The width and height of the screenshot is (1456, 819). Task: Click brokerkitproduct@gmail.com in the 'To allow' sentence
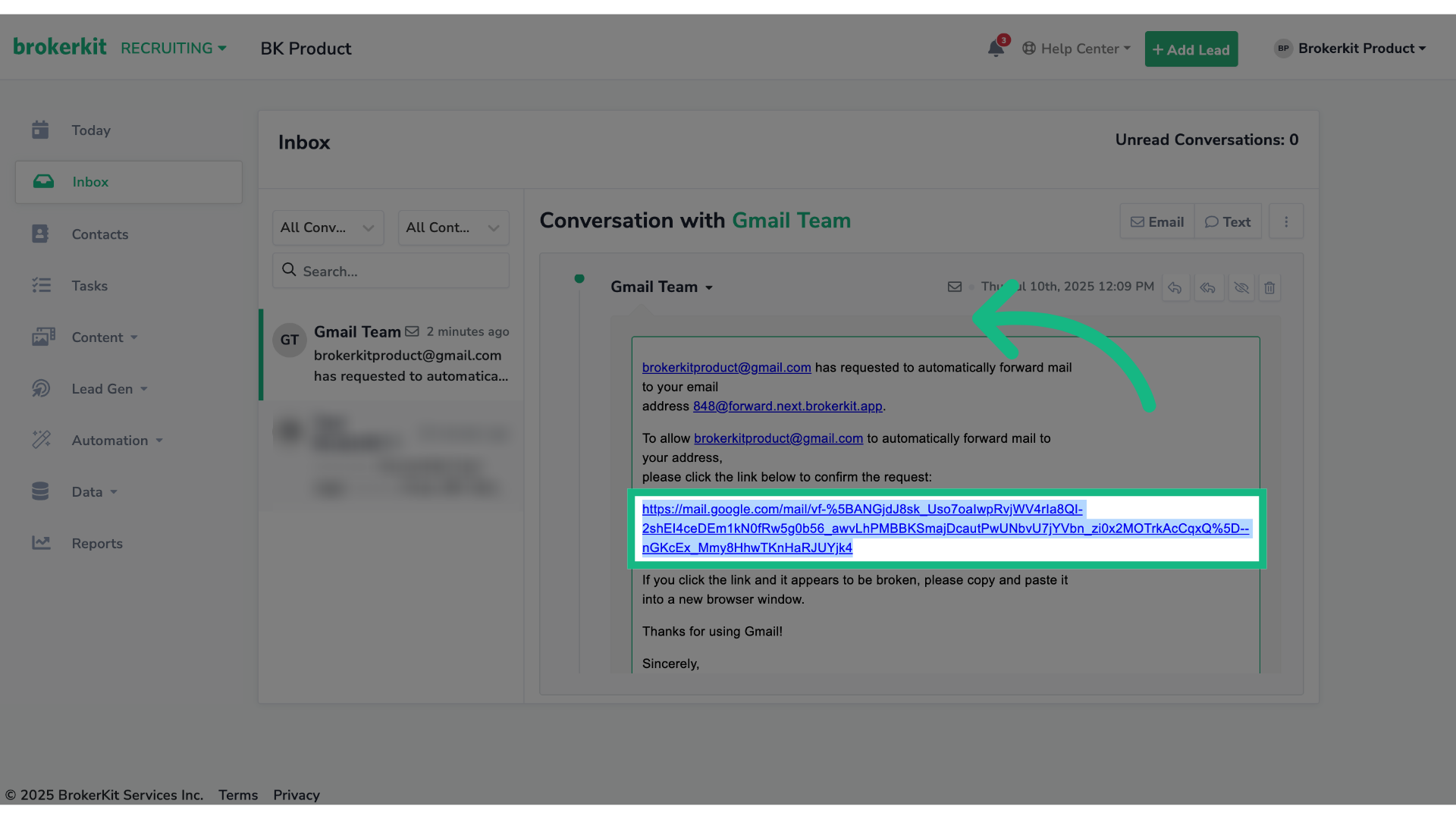click(778, 439)
